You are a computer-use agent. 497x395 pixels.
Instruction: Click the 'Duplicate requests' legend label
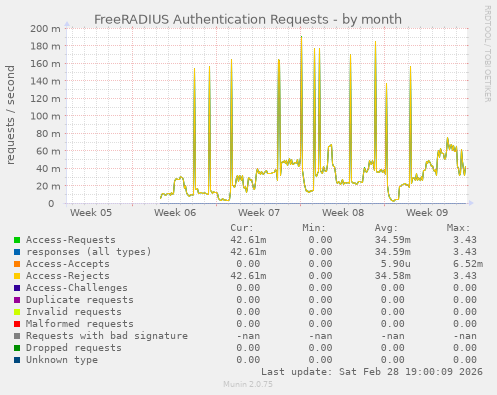[80, 300]
